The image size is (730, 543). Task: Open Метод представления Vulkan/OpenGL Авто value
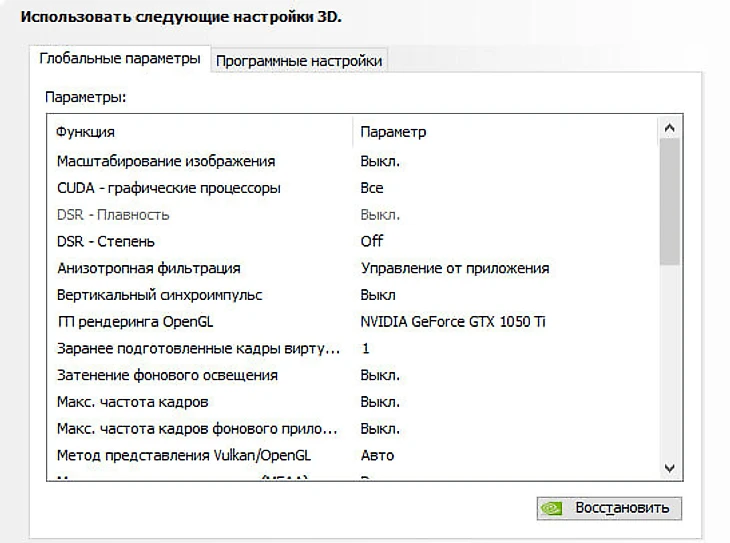click(377, 456)
